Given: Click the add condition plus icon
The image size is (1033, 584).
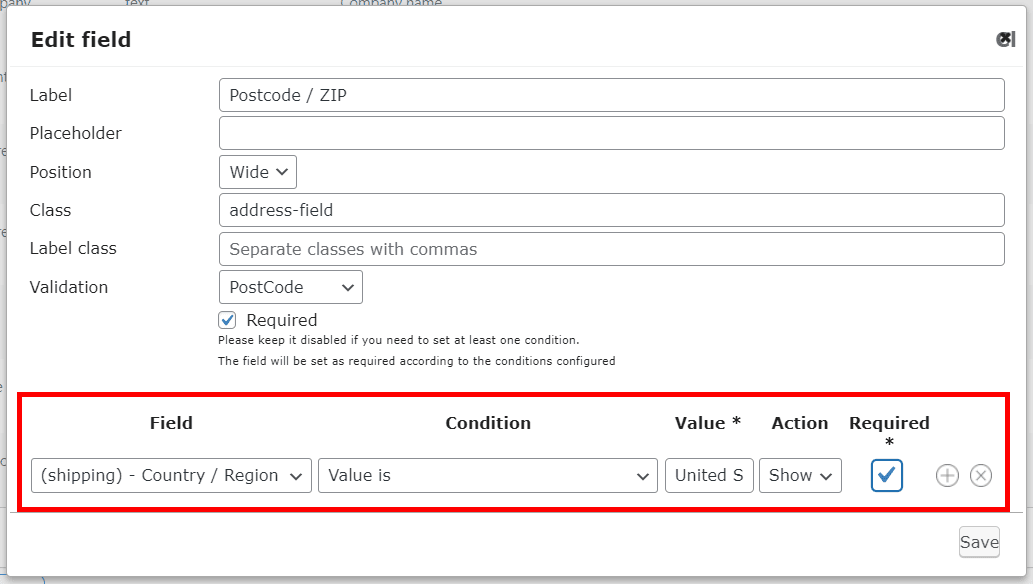Looking at the screenshot, I should click(947, 476).
